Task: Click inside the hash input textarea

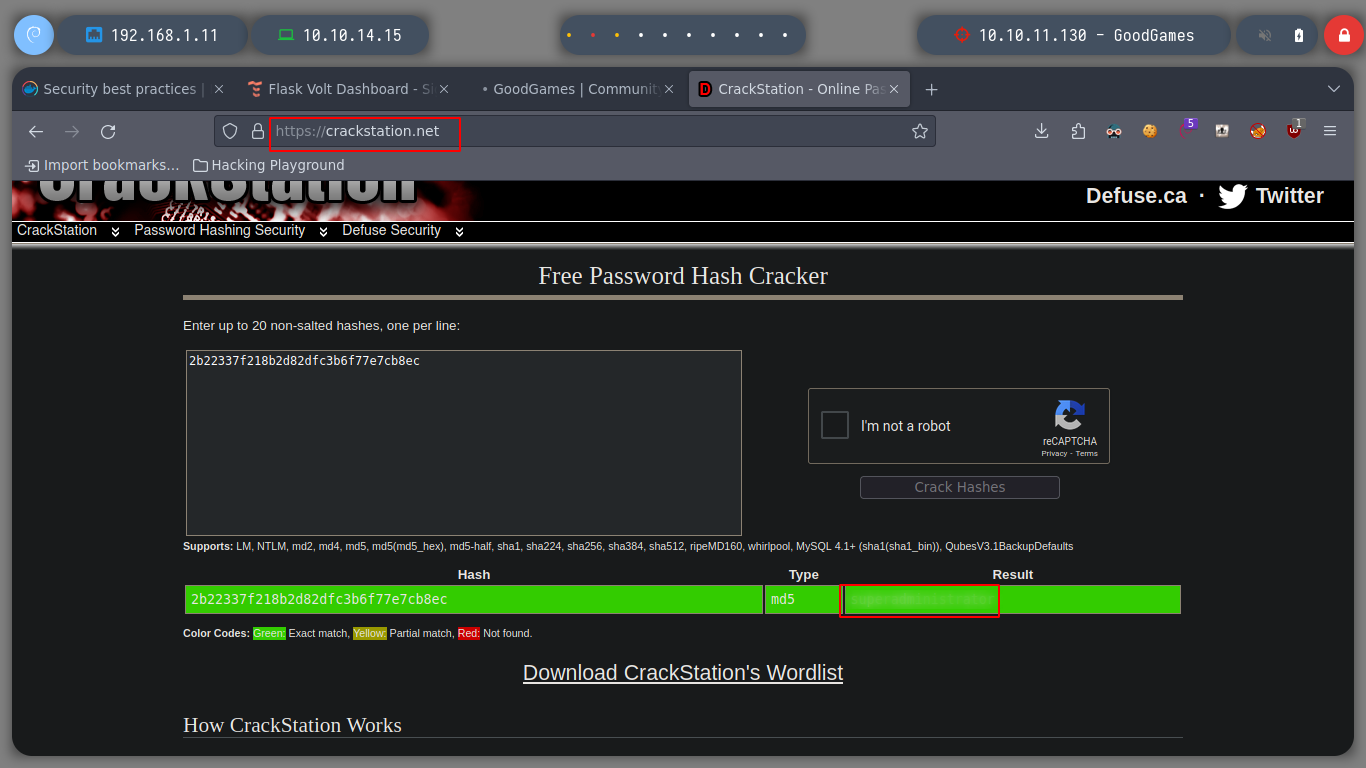Action: 464,443
